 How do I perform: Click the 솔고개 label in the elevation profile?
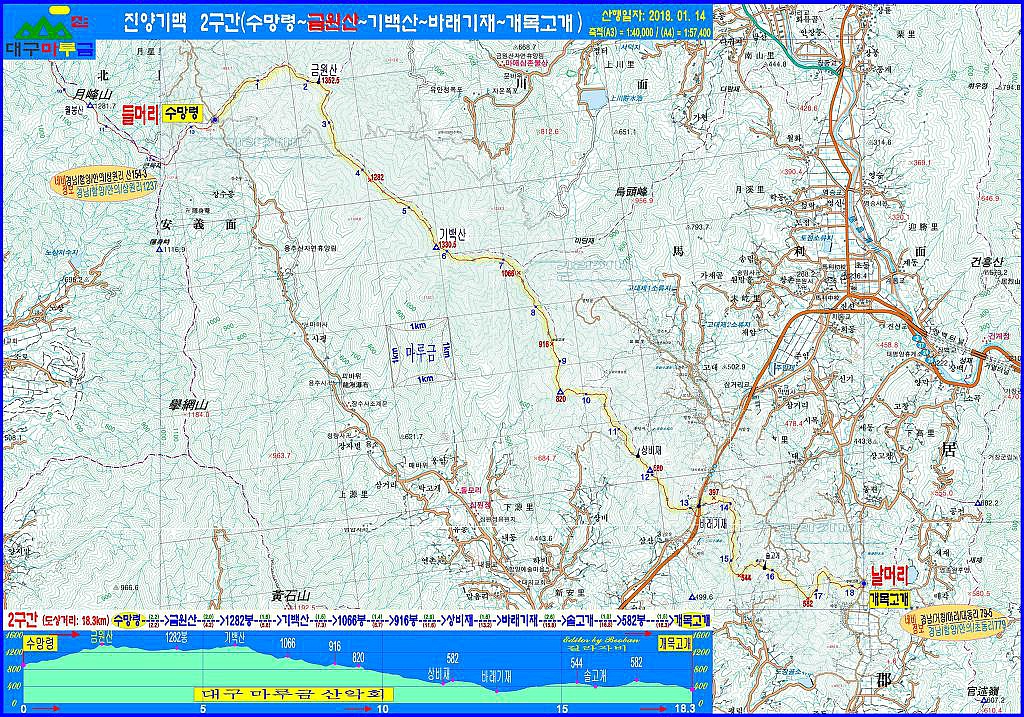point(594,677)
